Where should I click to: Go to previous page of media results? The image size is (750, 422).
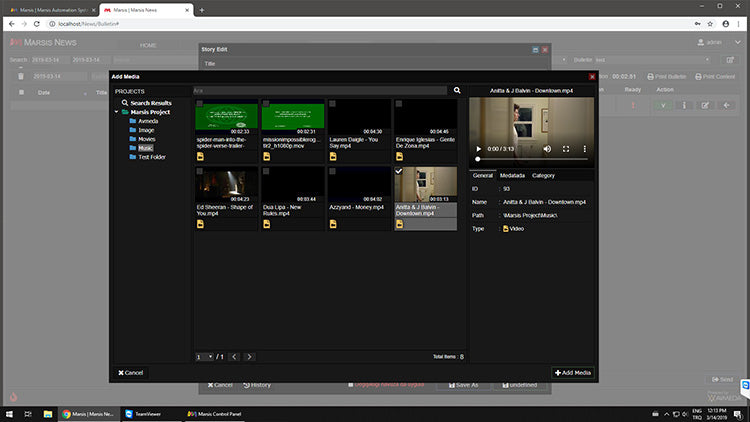tap(233, 356)
